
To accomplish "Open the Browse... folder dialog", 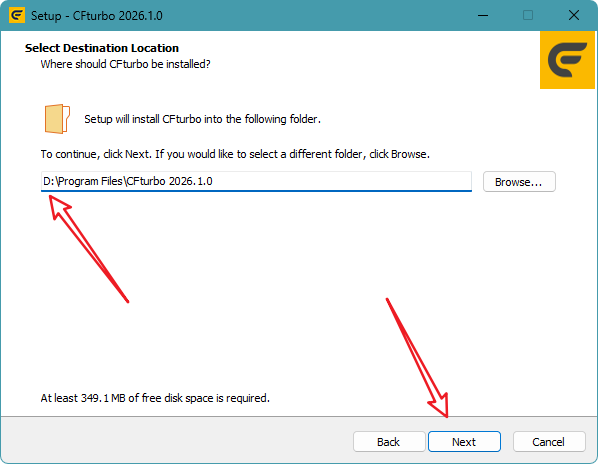I will tap(519, 181).
